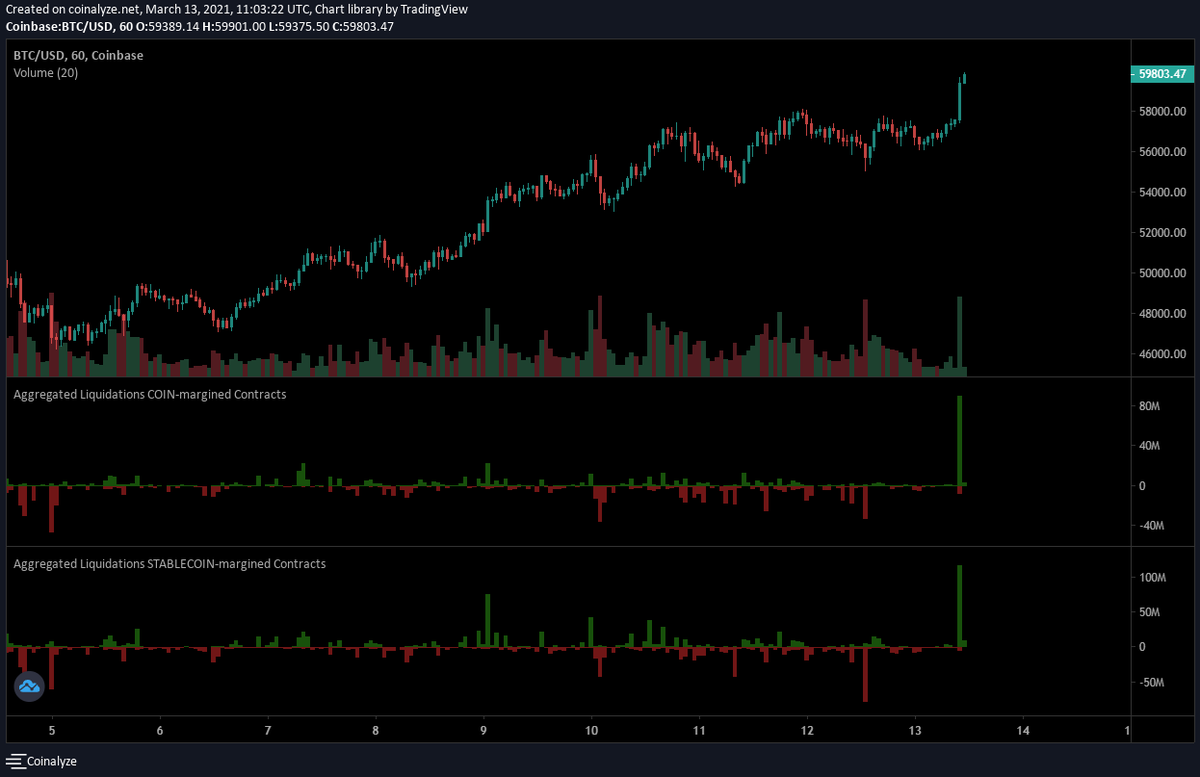Click the Coinalyze footer logo icon
Viewport: 1200px width, 777px height.
[x=14, y=761]
